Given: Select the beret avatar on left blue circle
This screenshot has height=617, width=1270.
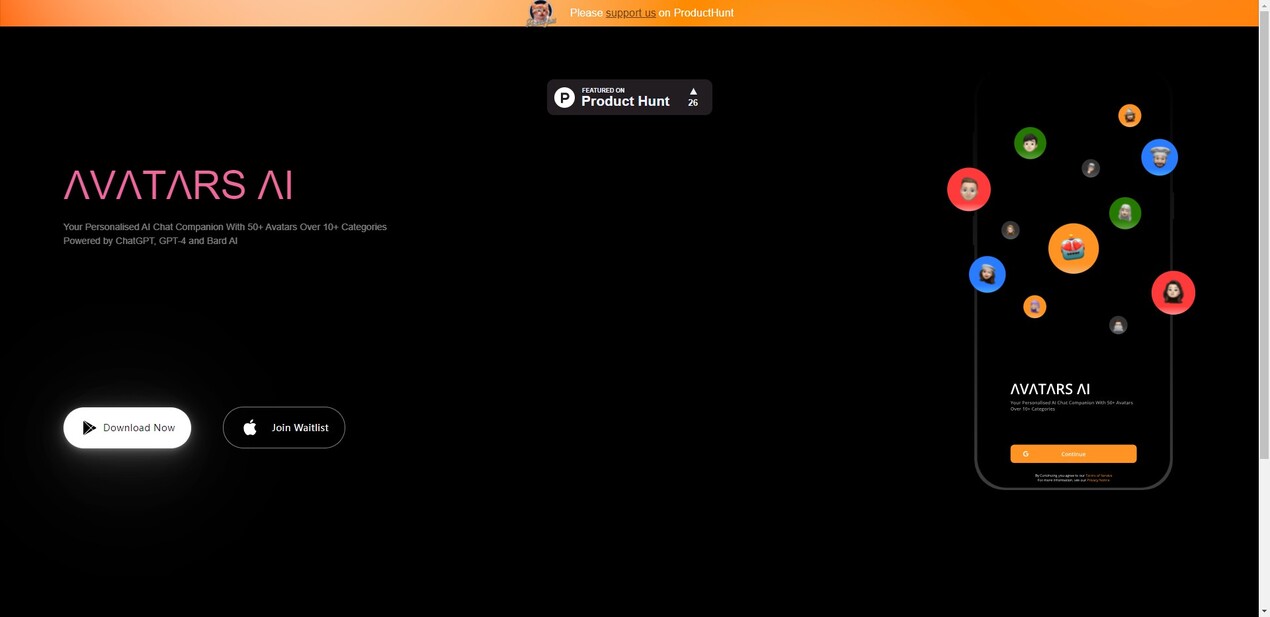Looking at the screenshot, I should click(x=987, y=274).
